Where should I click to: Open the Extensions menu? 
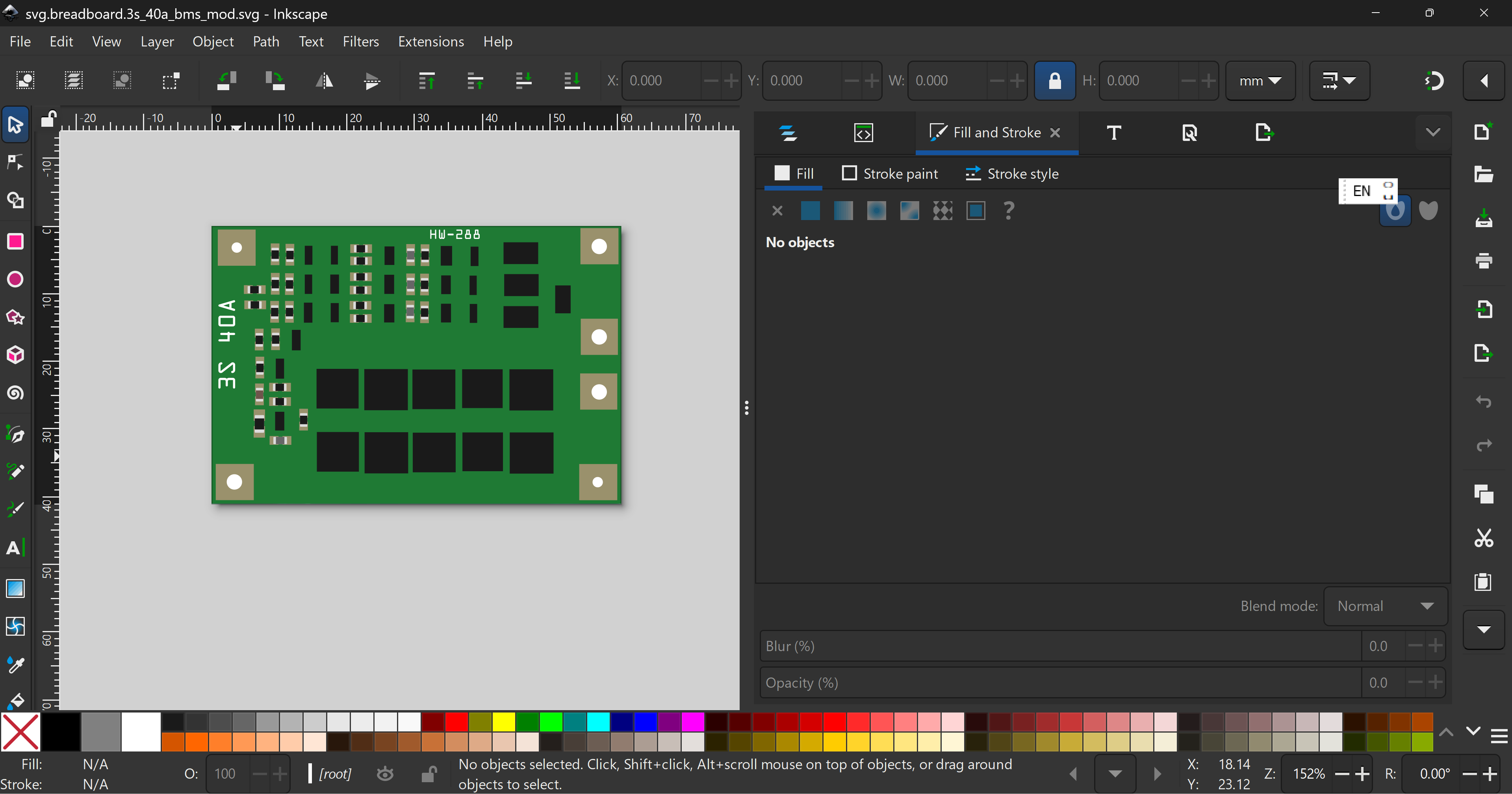(431, 42)
